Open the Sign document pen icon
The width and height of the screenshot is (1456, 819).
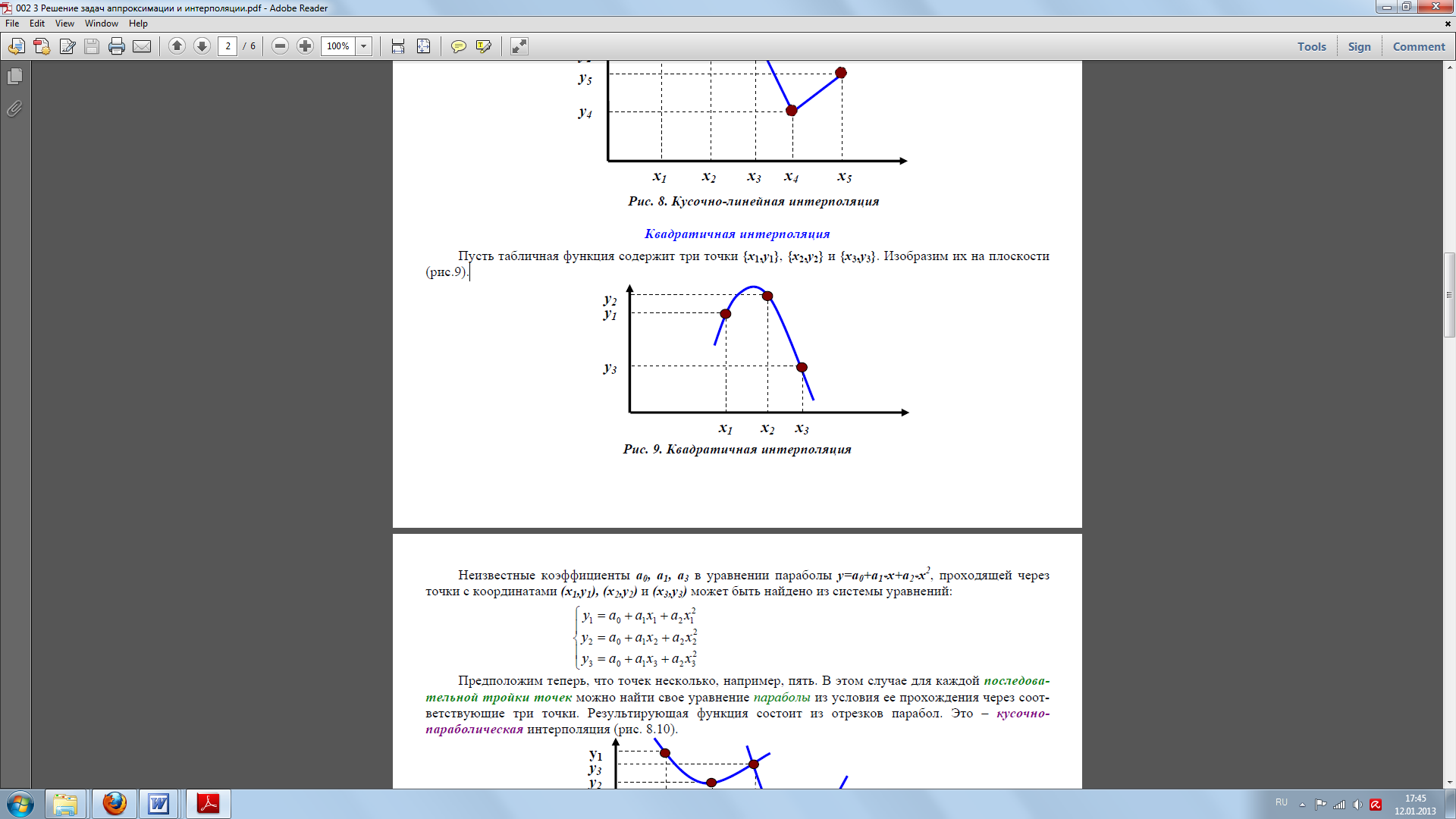67,46
